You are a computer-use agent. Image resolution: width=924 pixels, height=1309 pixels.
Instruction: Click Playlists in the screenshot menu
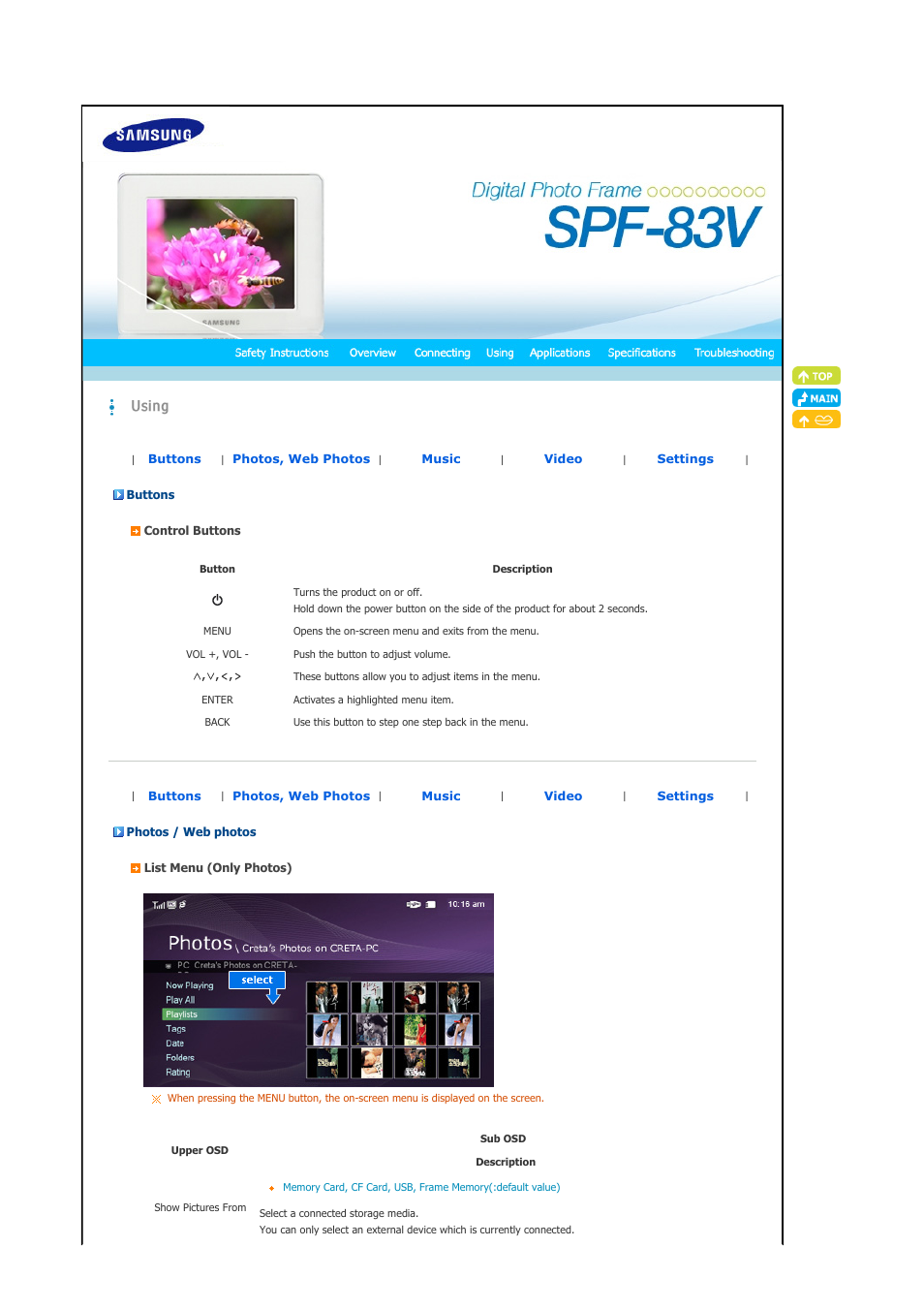(x=182, y=1014)
